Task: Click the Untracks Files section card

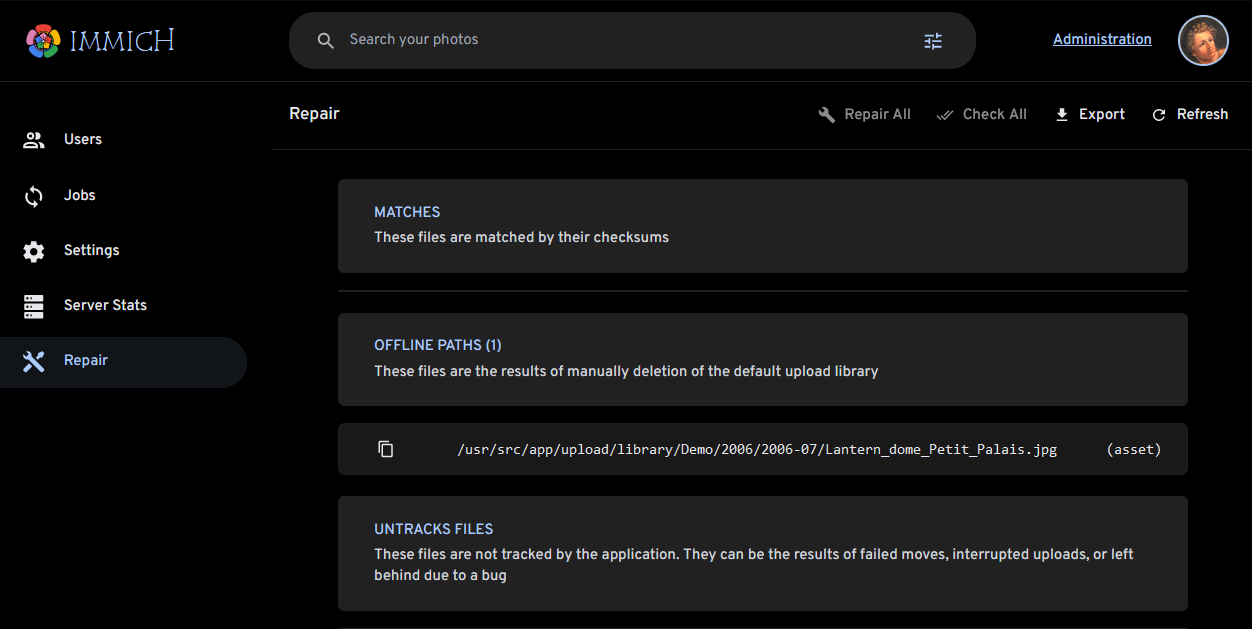Action: click(x=762, y=552)
